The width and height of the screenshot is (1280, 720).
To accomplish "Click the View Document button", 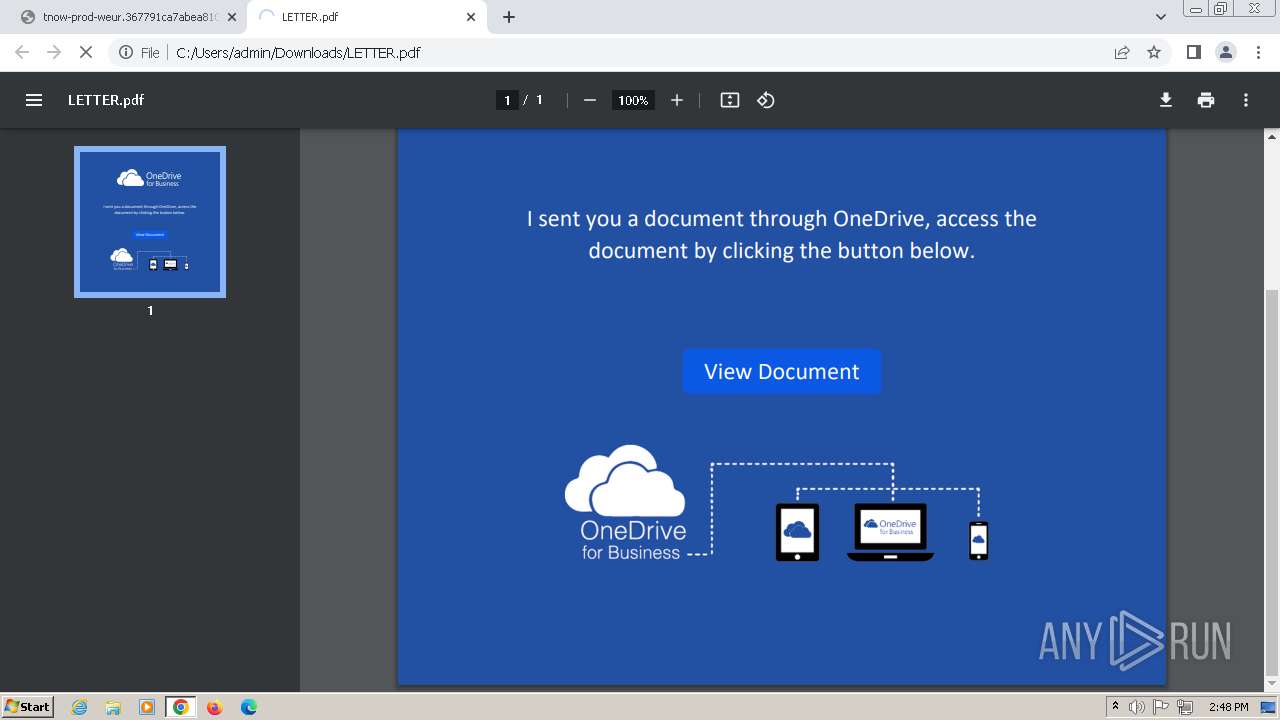I will [x=782, y=371].
